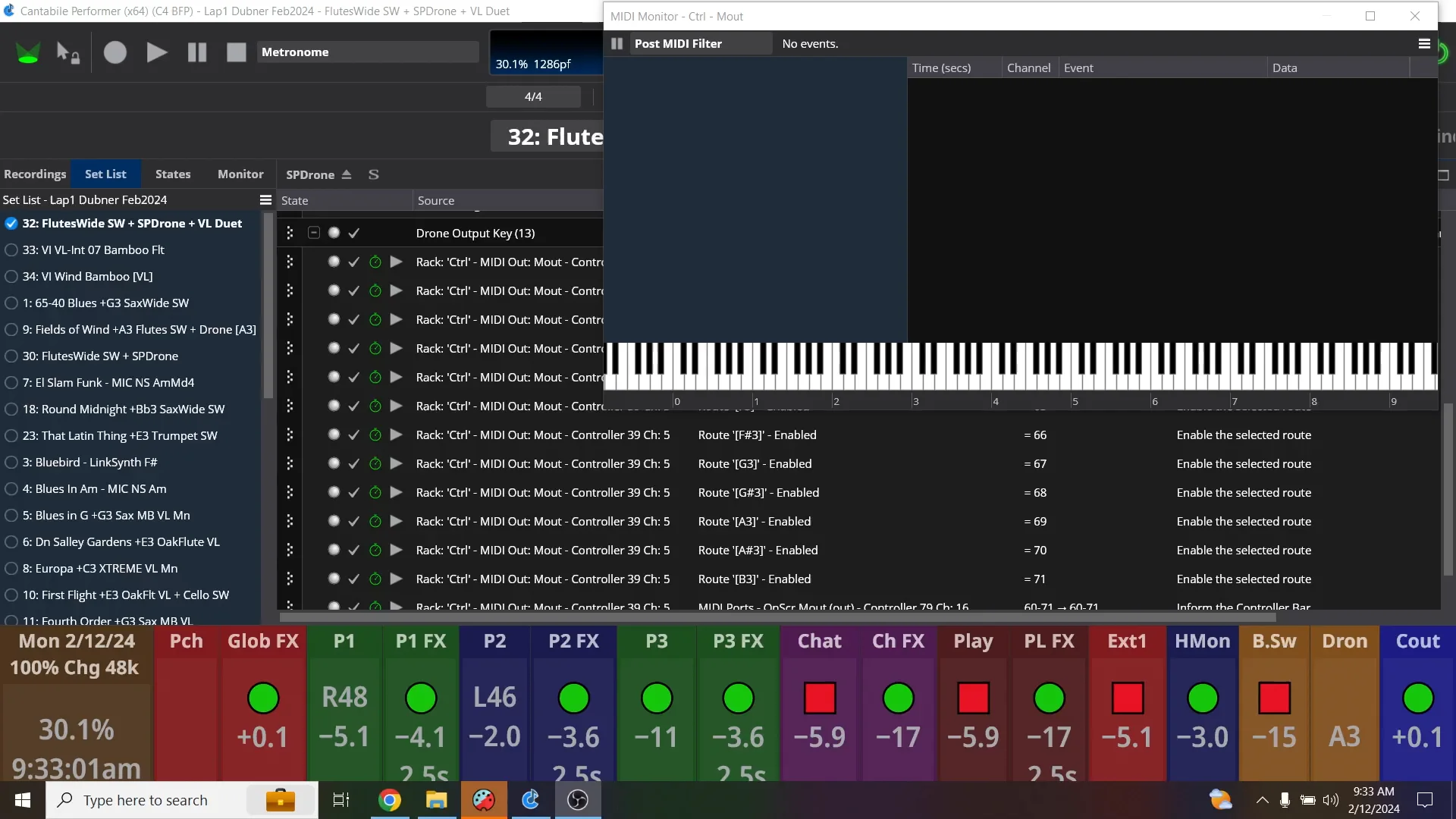1456x819 pixels.
Task: Click the timer icon on Route '[G#3]' row
Action: pyautogui.click(x=375, y=492)
